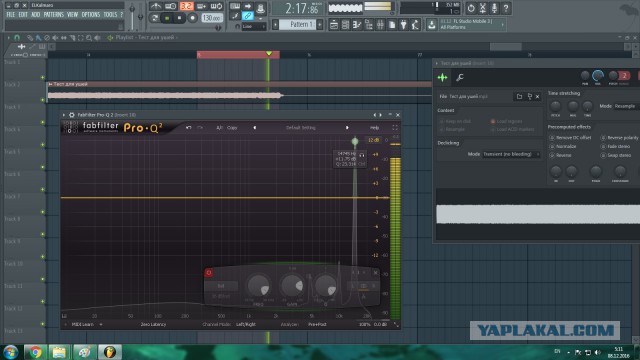This screenshot has width=640, height=360.
Task: Click the Pro-Q 2 undo arrow
Action: click(x=189, y=128)
